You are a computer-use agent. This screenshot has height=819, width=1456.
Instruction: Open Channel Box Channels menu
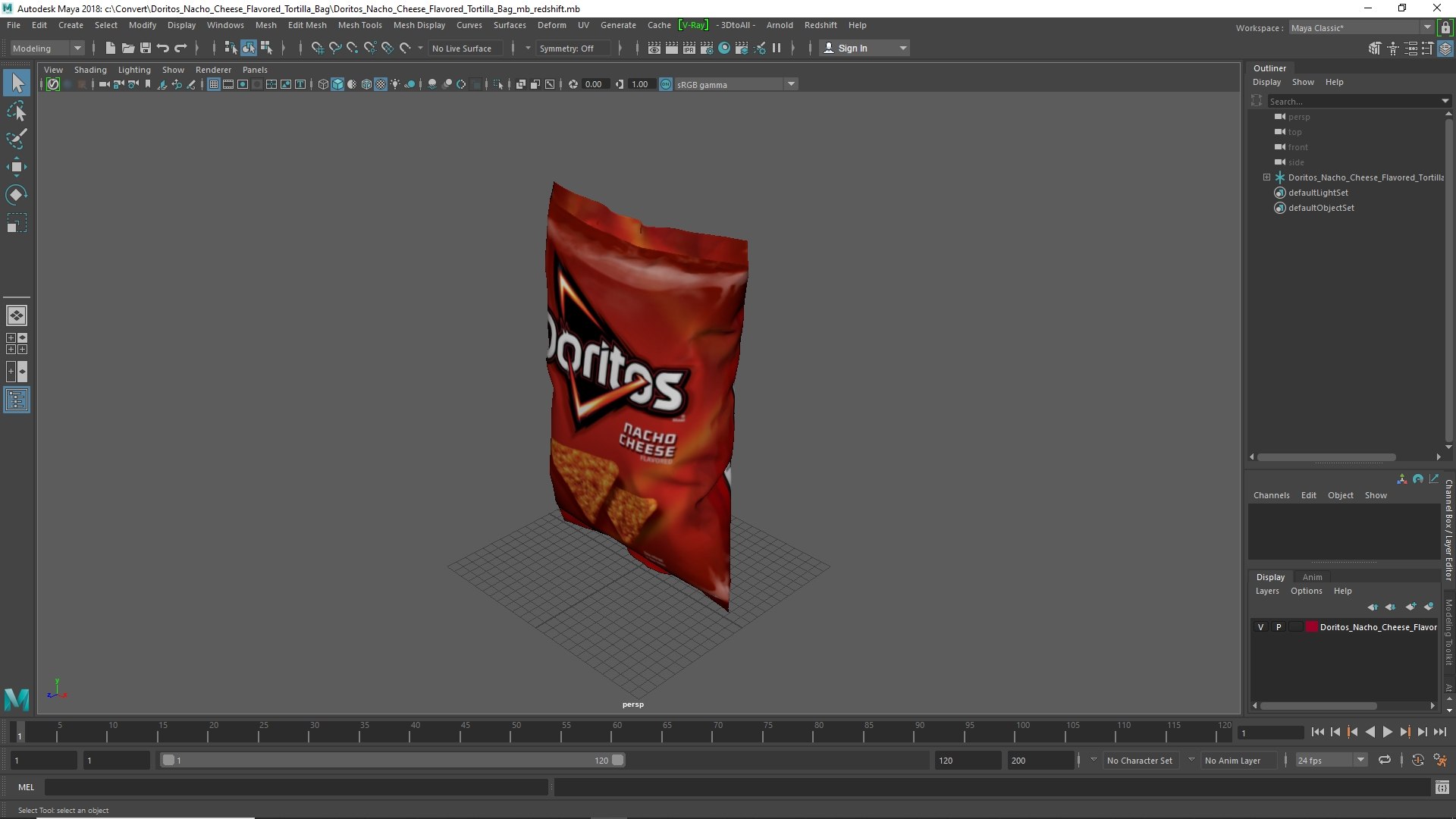point(1271,495)
